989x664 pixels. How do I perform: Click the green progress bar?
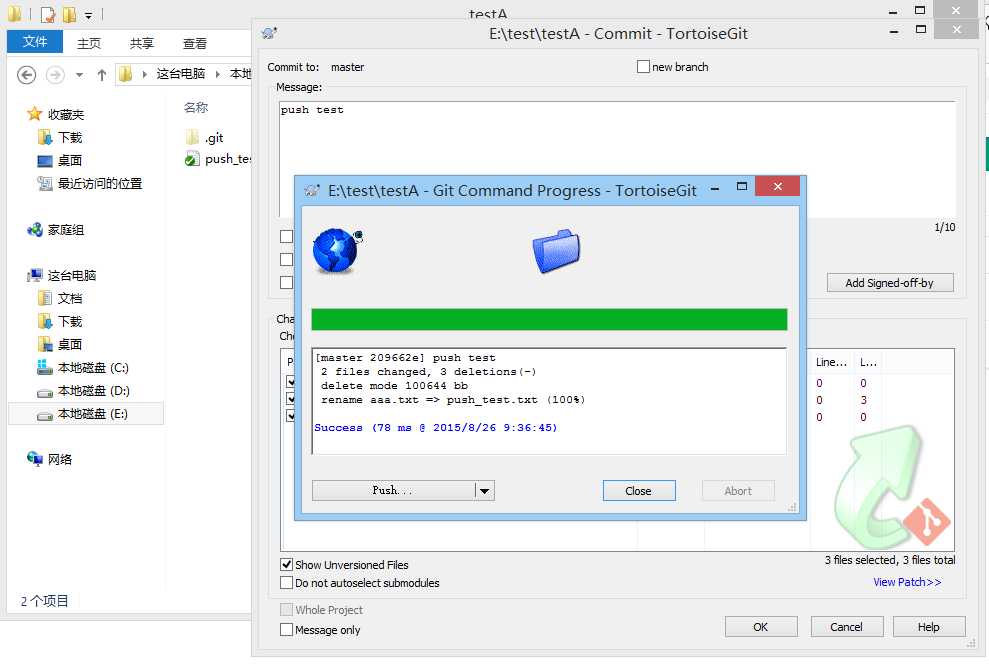coord(549,319)
